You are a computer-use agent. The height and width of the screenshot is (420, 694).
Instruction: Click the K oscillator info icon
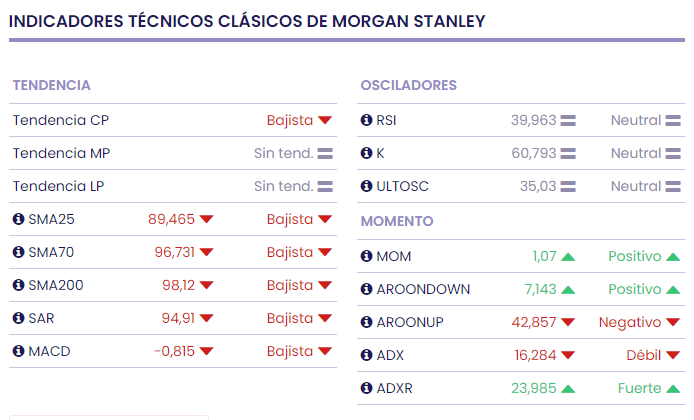[367, 154]
